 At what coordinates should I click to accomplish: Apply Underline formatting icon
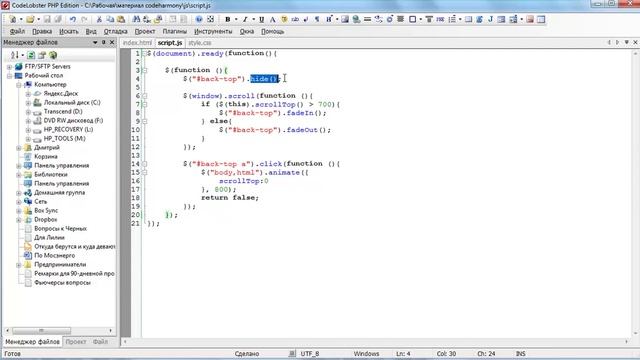262,19
